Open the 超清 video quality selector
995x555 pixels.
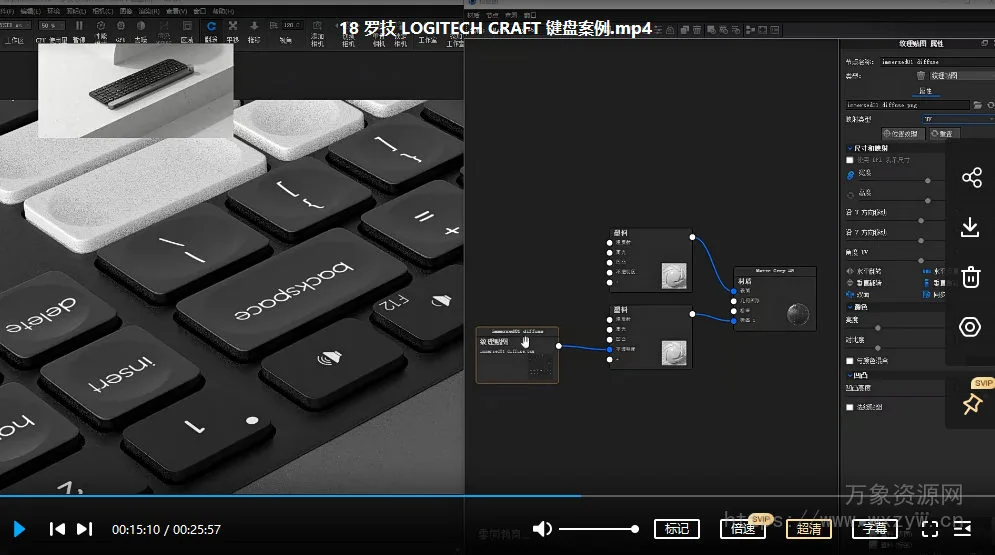pyautogui.click(x=808, y=529)
